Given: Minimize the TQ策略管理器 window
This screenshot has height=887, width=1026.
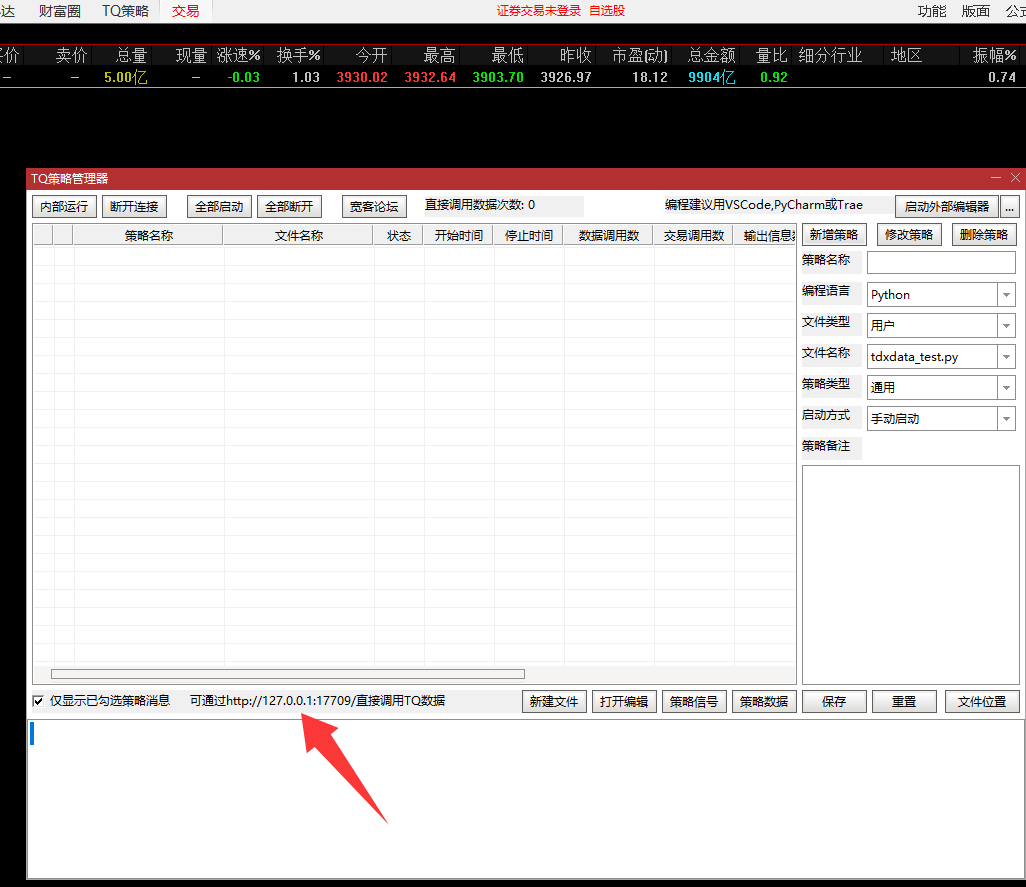Looking at the screenshot, I should pyautogui.click(x=996, y=178).
